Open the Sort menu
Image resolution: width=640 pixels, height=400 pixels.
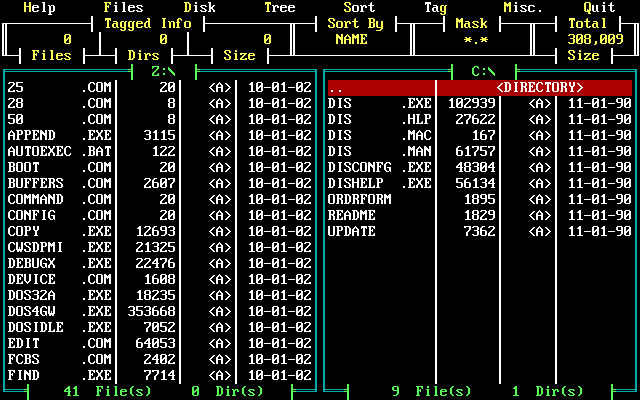[359, 8]
